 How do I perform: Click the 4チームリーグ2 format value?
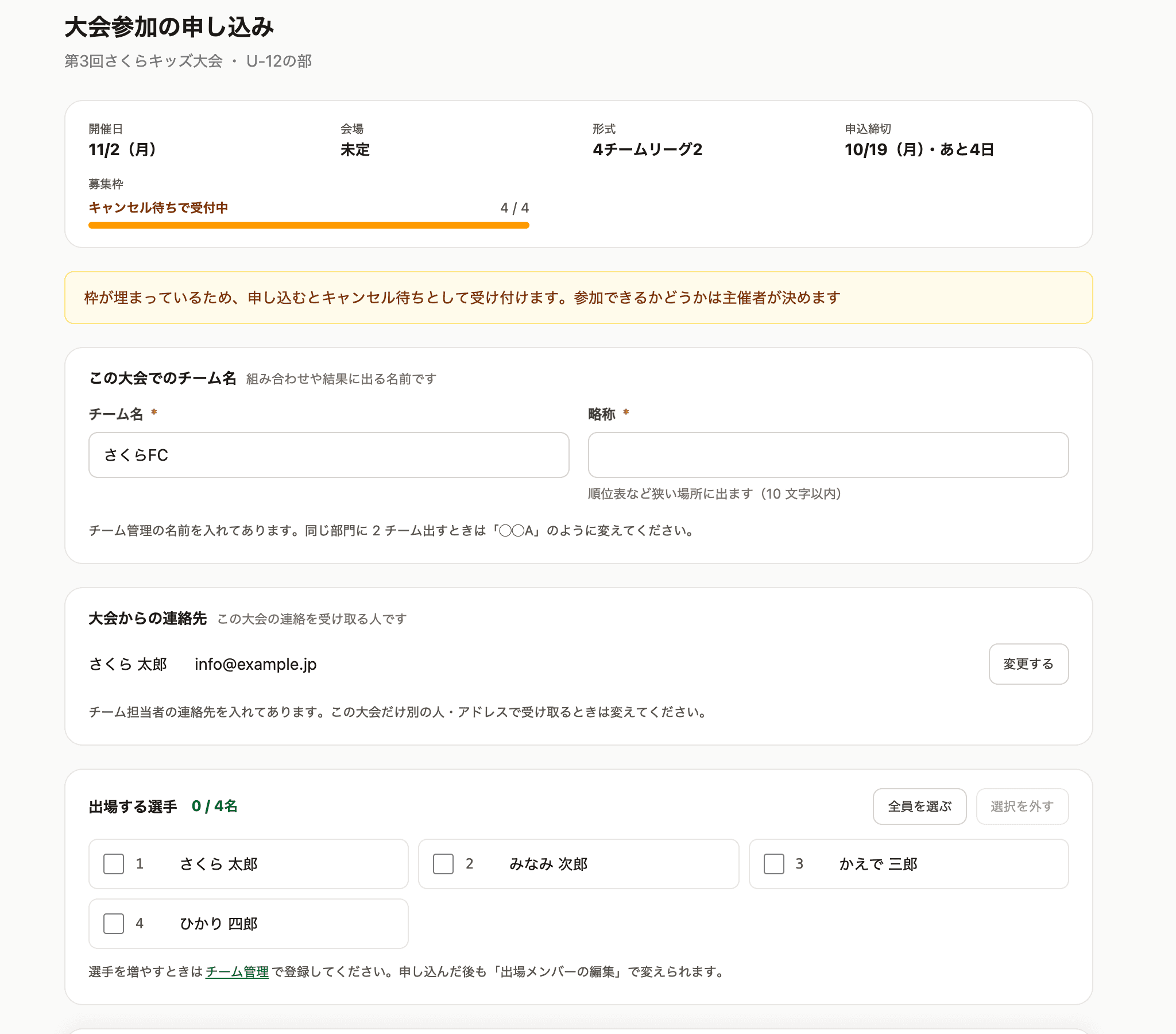pos(647,150)
